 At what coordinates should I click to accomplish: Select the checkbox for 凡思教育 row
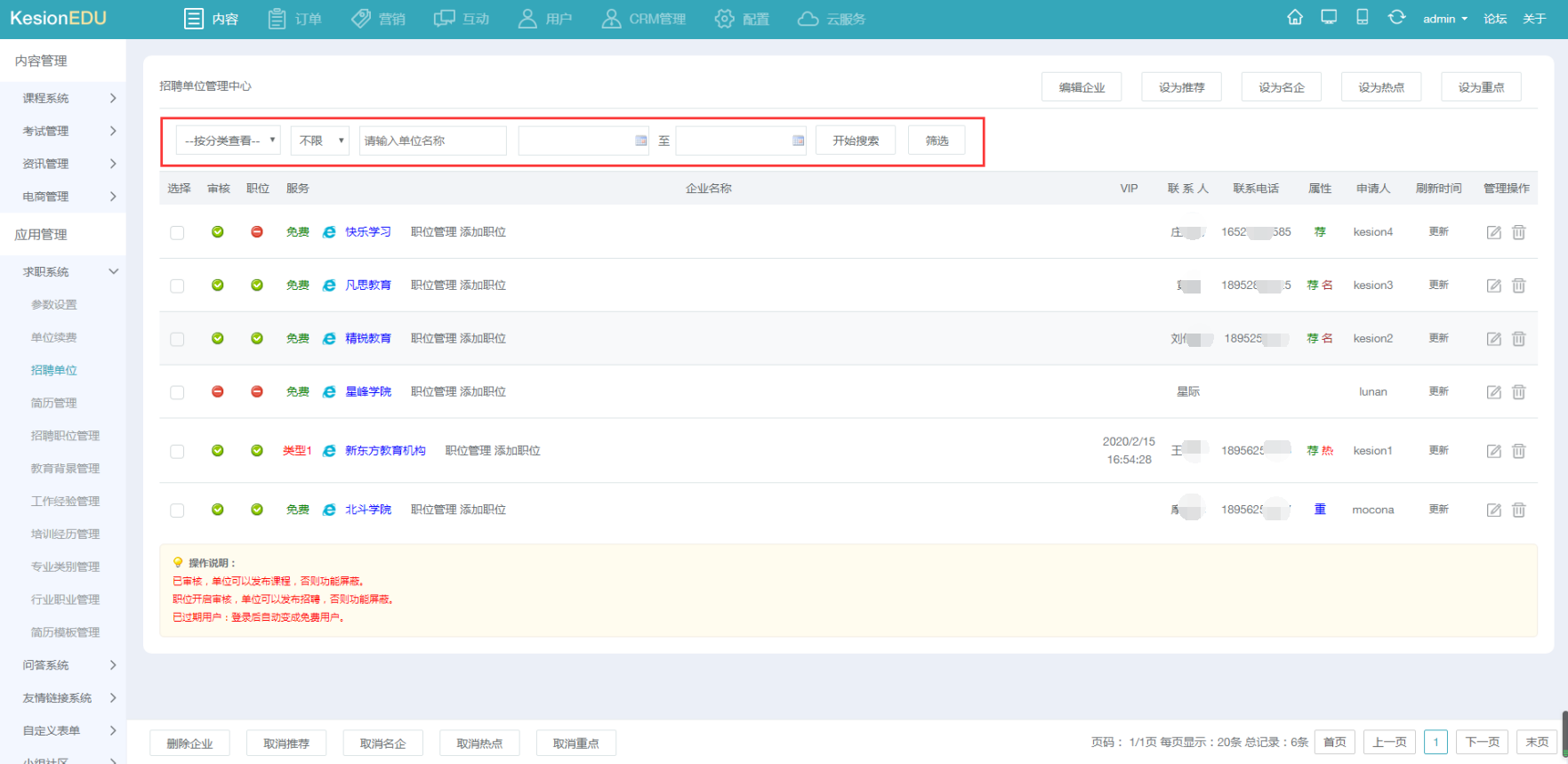pos(177,286)
